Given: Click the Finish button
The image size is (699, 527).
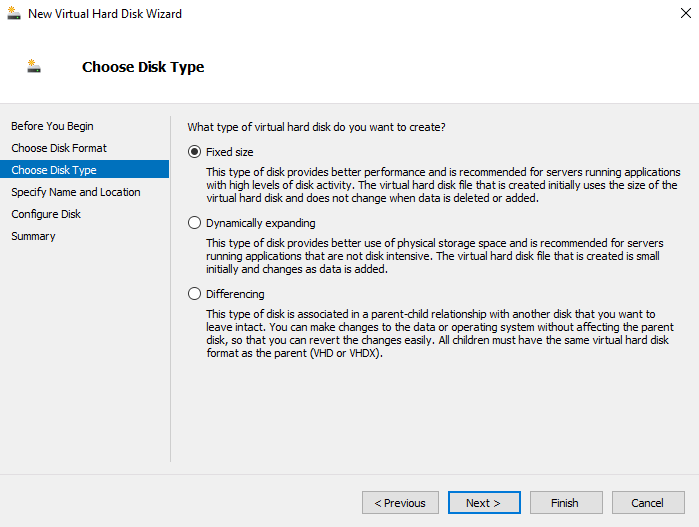Looking at the screenshot, I should click(566, 503).
